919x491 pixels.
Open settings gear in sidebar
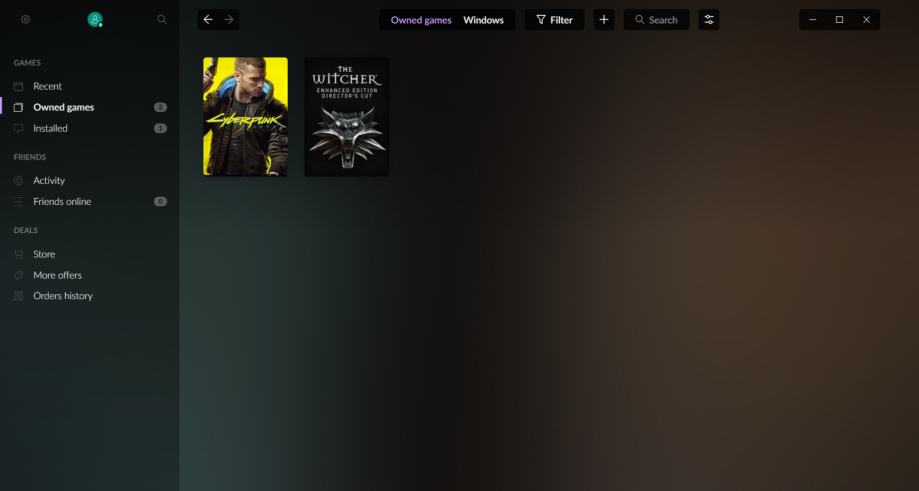[x=25, y=19]
